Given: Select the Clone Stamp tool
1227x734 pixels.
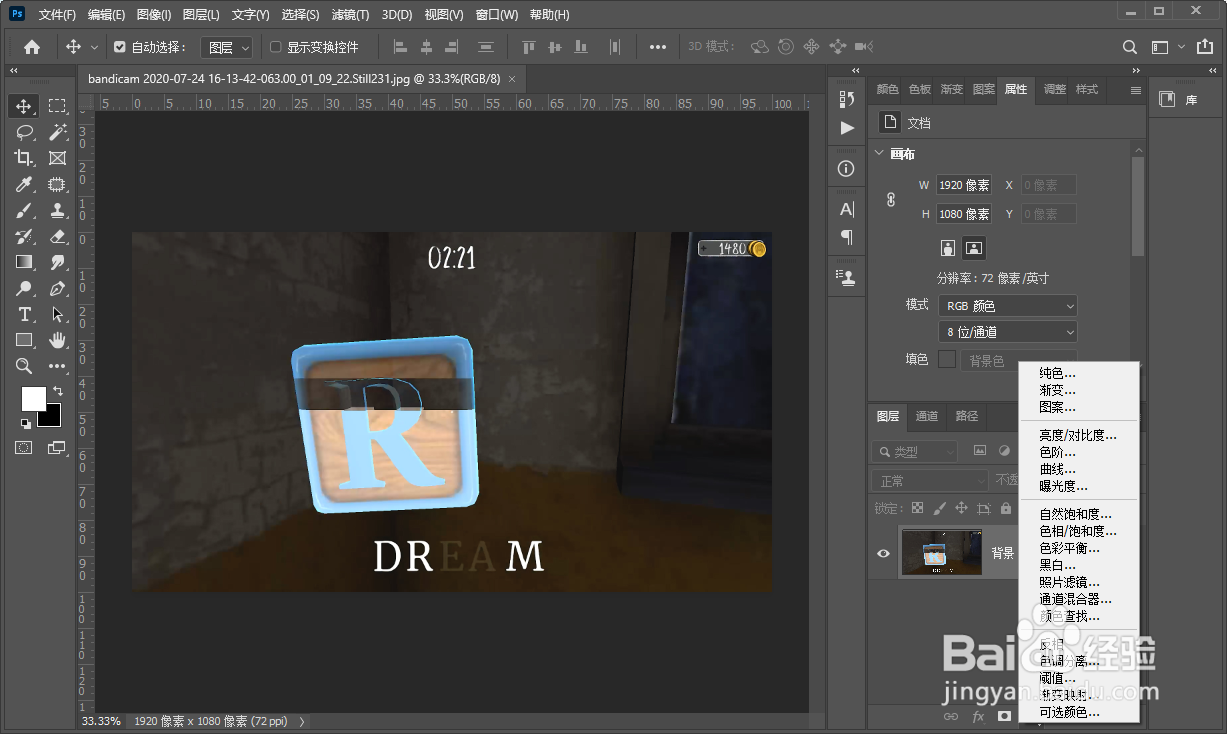Looking at the screenshot, I should [58, 210].
